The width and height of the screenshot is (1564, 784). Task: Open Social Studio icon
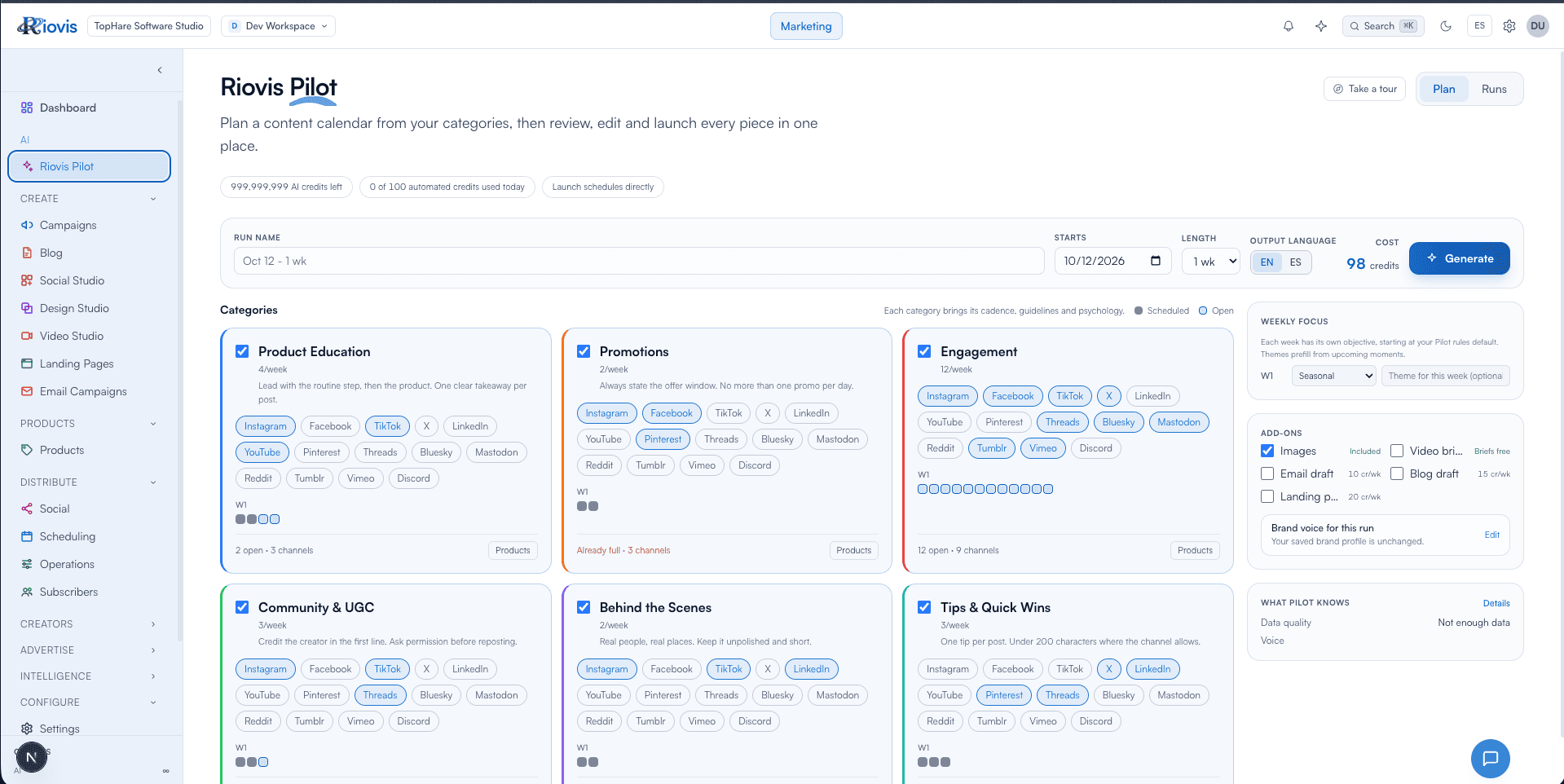27,280
